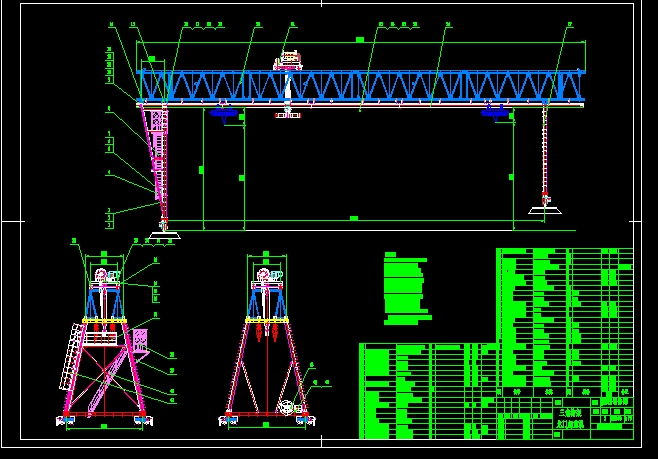Select the lower span dimension label between the legs
Viewport: 658px width, 459px height.
point(354,218)
